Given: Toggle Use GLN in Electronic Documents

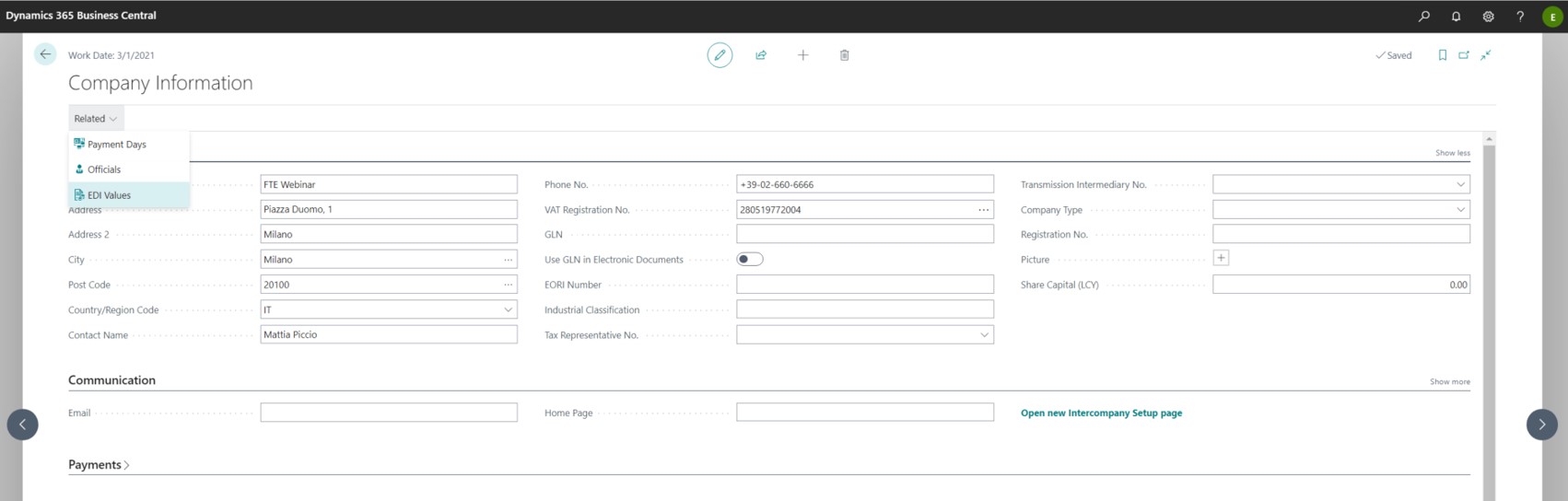Looking at the screenshot, I should click(x=749, y=259).
